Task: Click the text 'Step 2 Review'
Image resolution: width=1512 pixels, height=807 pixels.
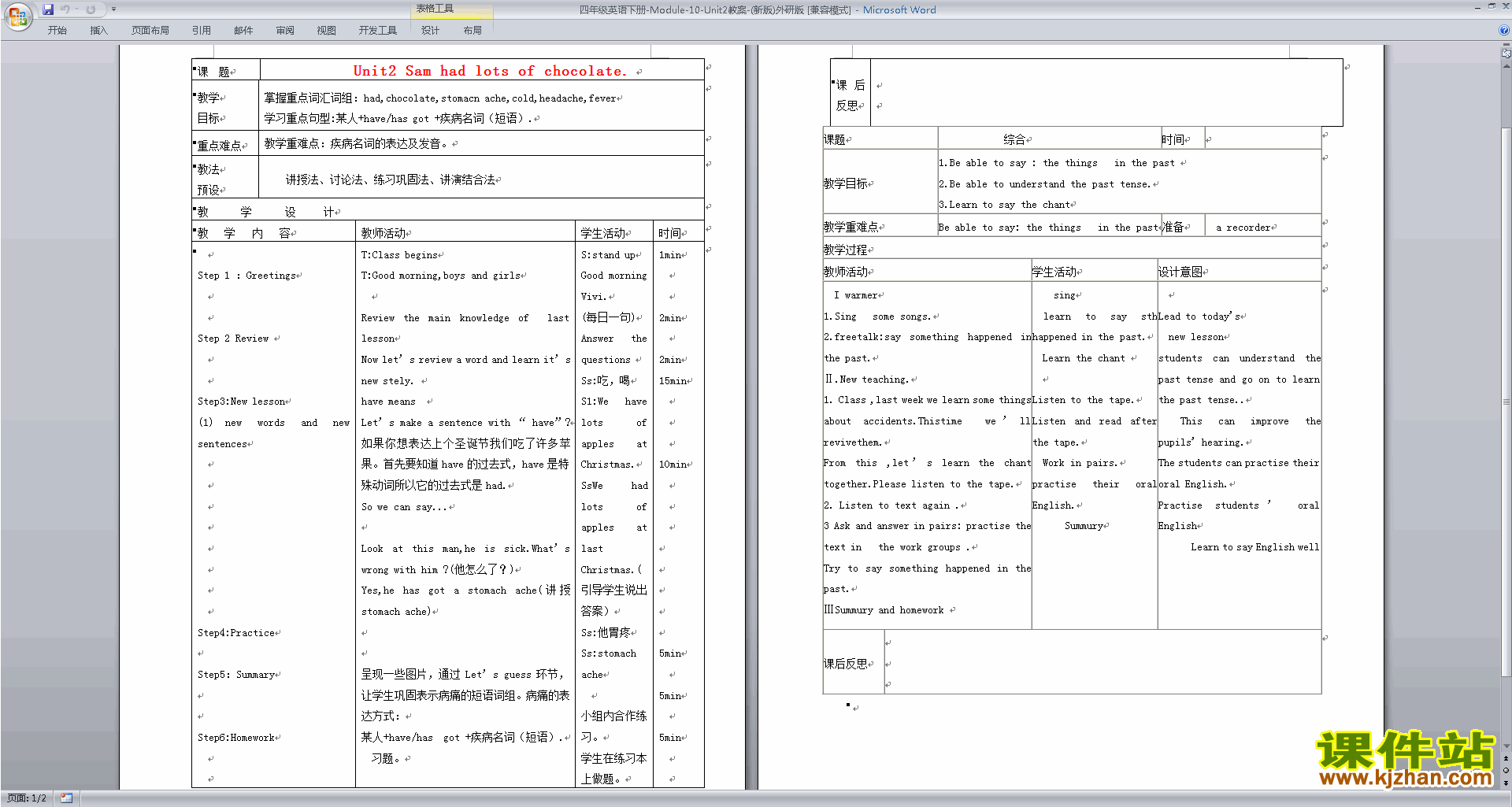Action: click(x=233, y=339)
